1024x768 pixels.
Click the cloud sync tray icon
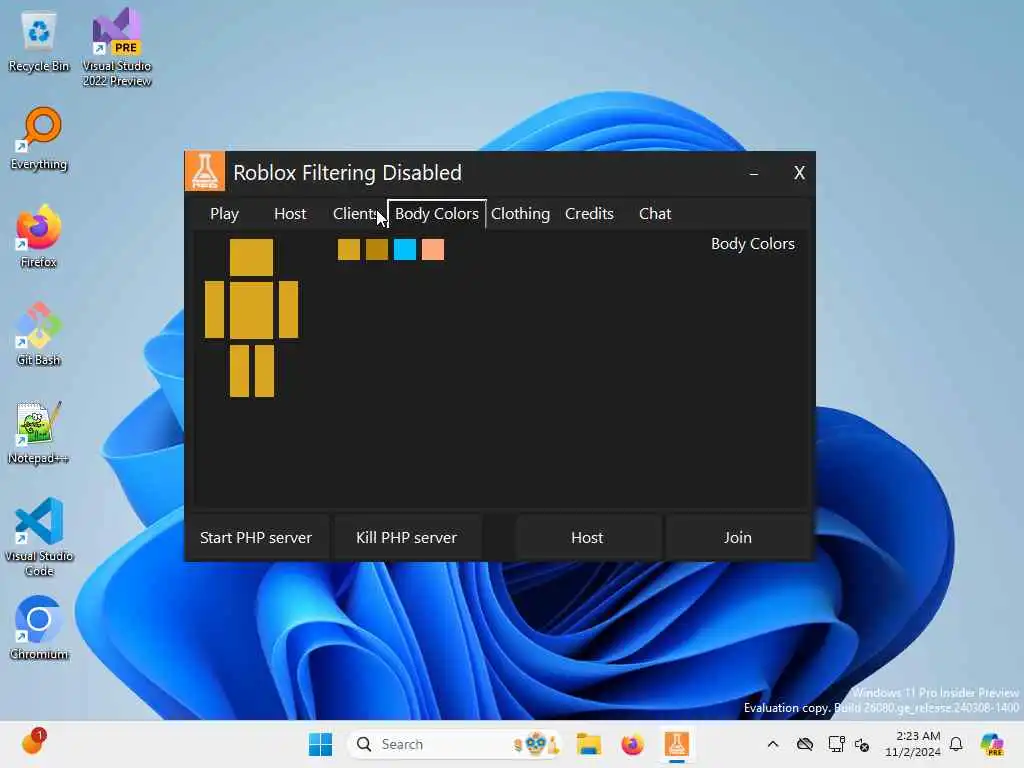(x=805, y=744)
